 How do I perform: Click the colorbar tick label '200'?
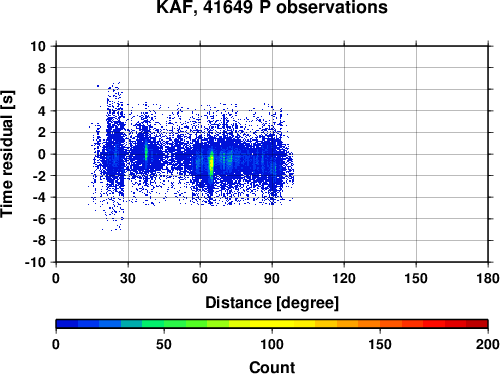488,344
